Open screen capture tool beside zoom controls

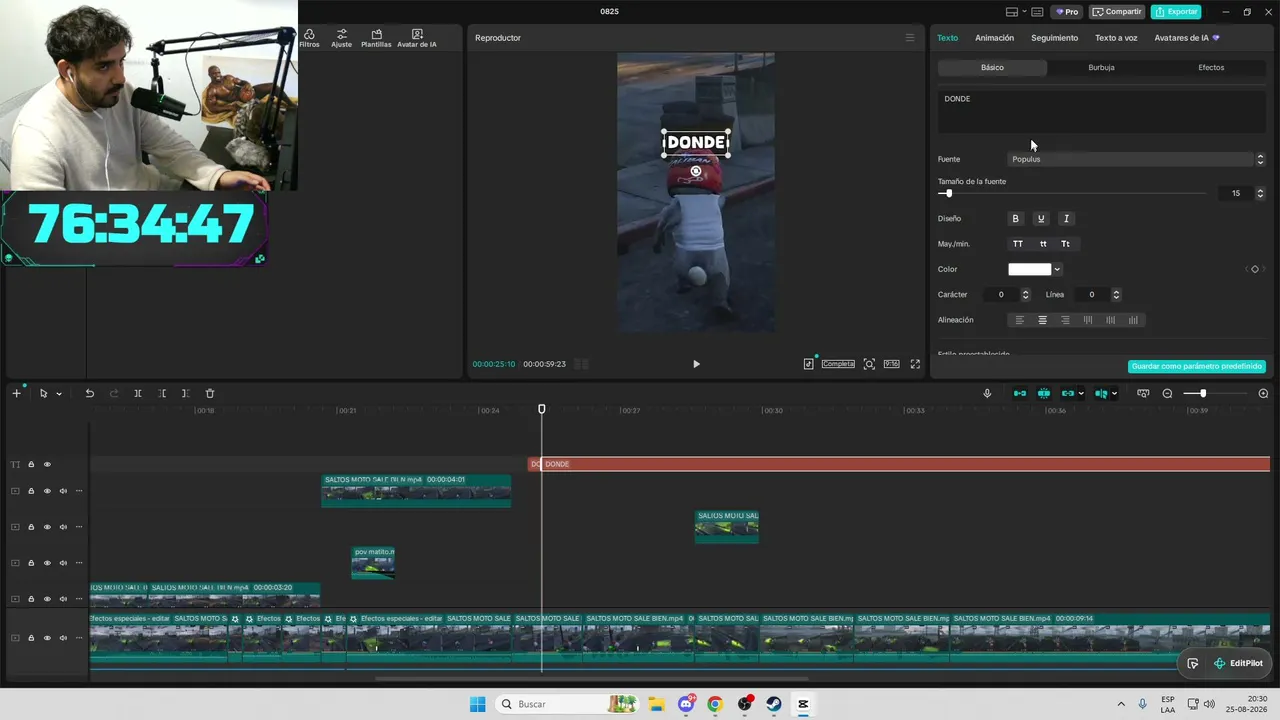tap(1143, 394)
